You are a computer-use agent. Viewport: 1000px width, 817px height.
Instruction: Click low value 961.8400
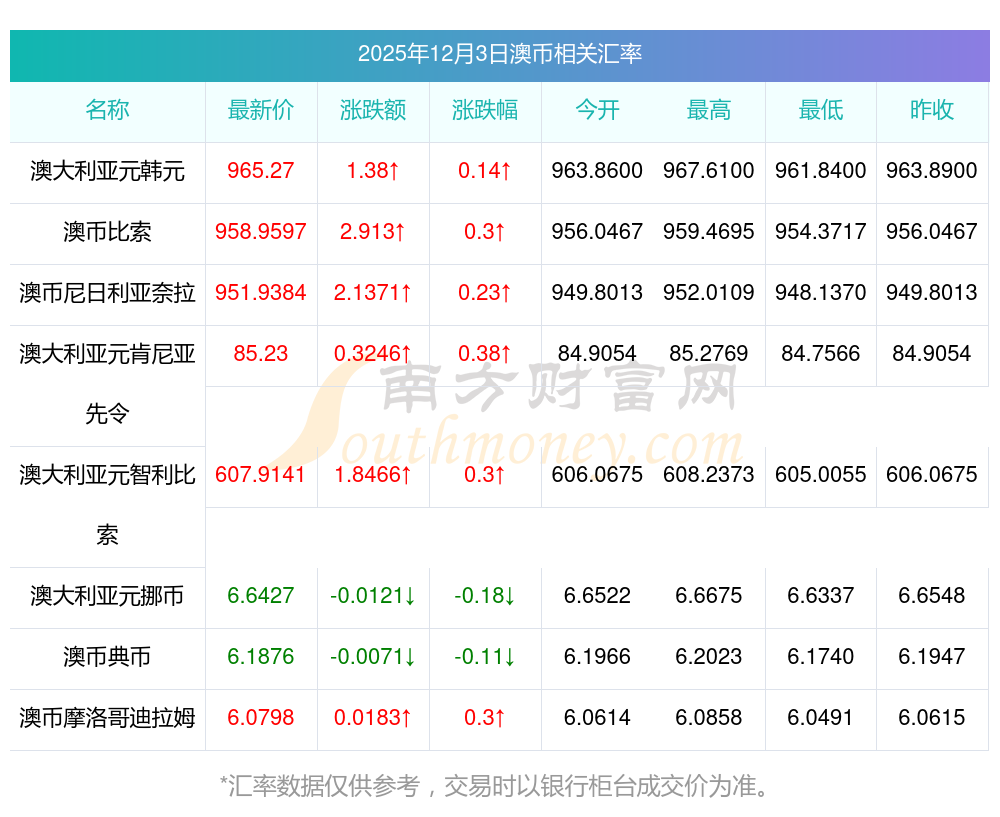click(x=821, y=171)
